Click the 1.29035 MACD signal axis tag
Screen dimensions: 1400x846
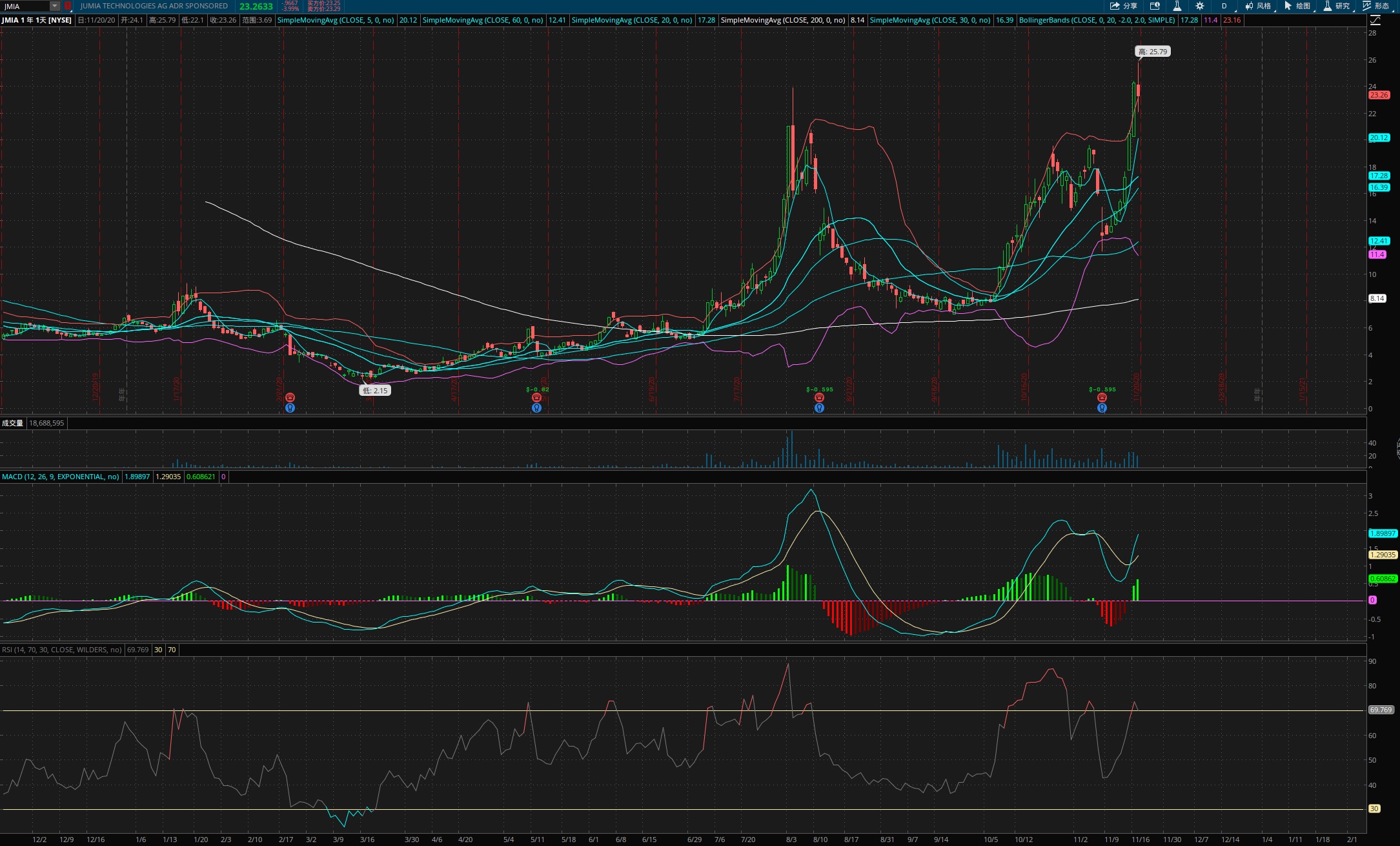point(1383,555)
